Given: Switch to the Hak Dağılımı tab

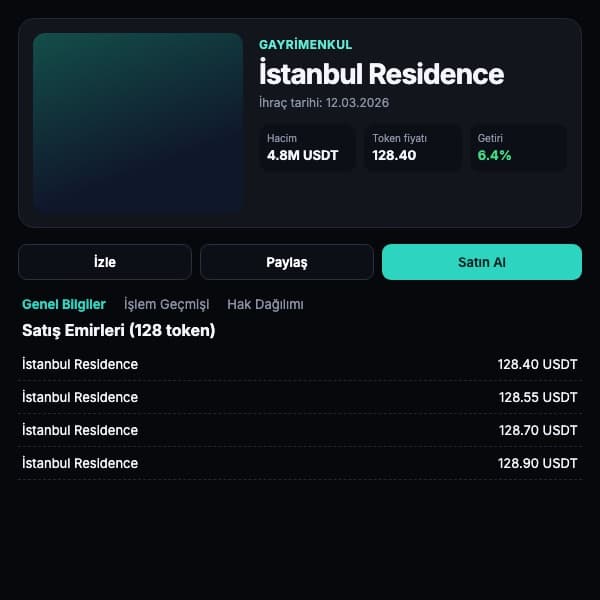Looking at the screenshot, I should coord(265,305).
